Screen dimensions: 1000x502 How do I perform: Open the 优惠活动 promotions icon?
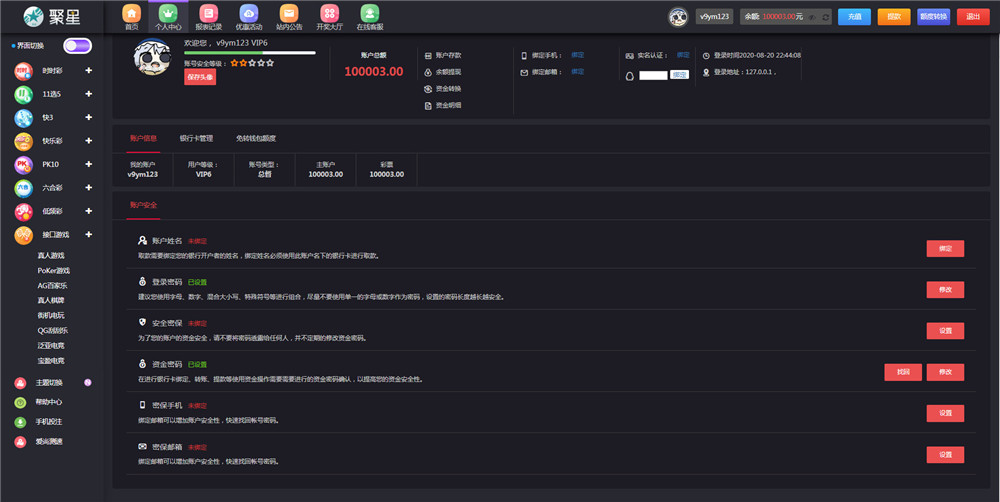click(249, 14)
